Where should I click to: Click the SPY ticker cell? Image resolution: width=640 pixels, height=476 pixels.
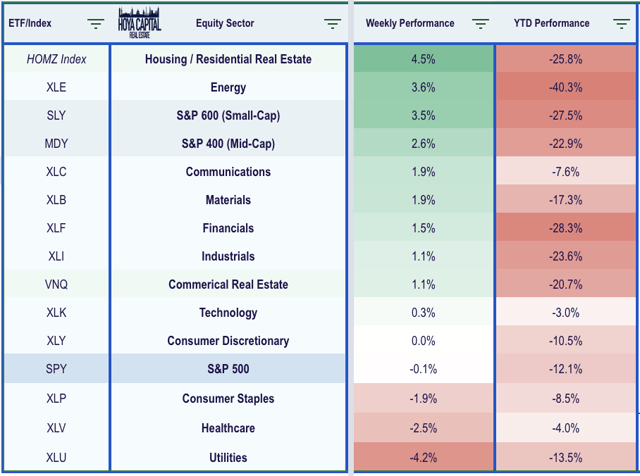point(56,370)
